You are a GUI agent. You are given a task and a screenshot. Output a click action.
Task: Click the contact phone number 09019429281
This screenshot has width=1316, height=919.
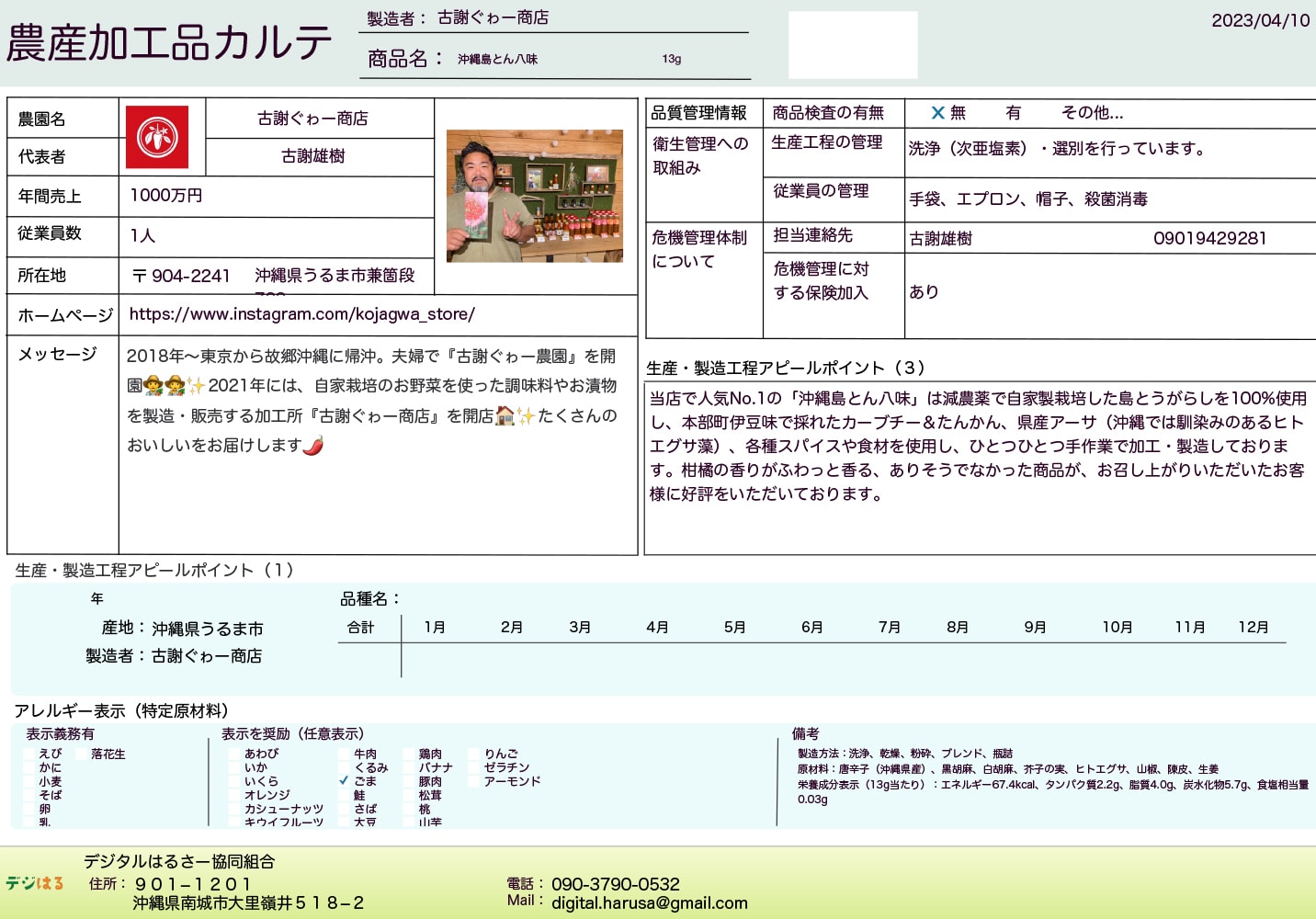tap(1209, 239)
